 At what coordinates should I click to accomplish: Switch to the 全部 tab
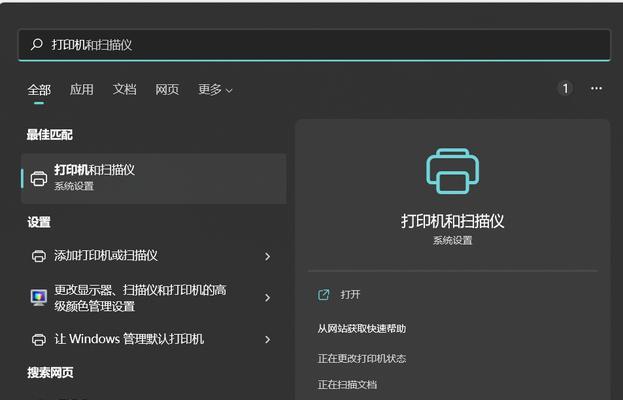click(39, 89)
